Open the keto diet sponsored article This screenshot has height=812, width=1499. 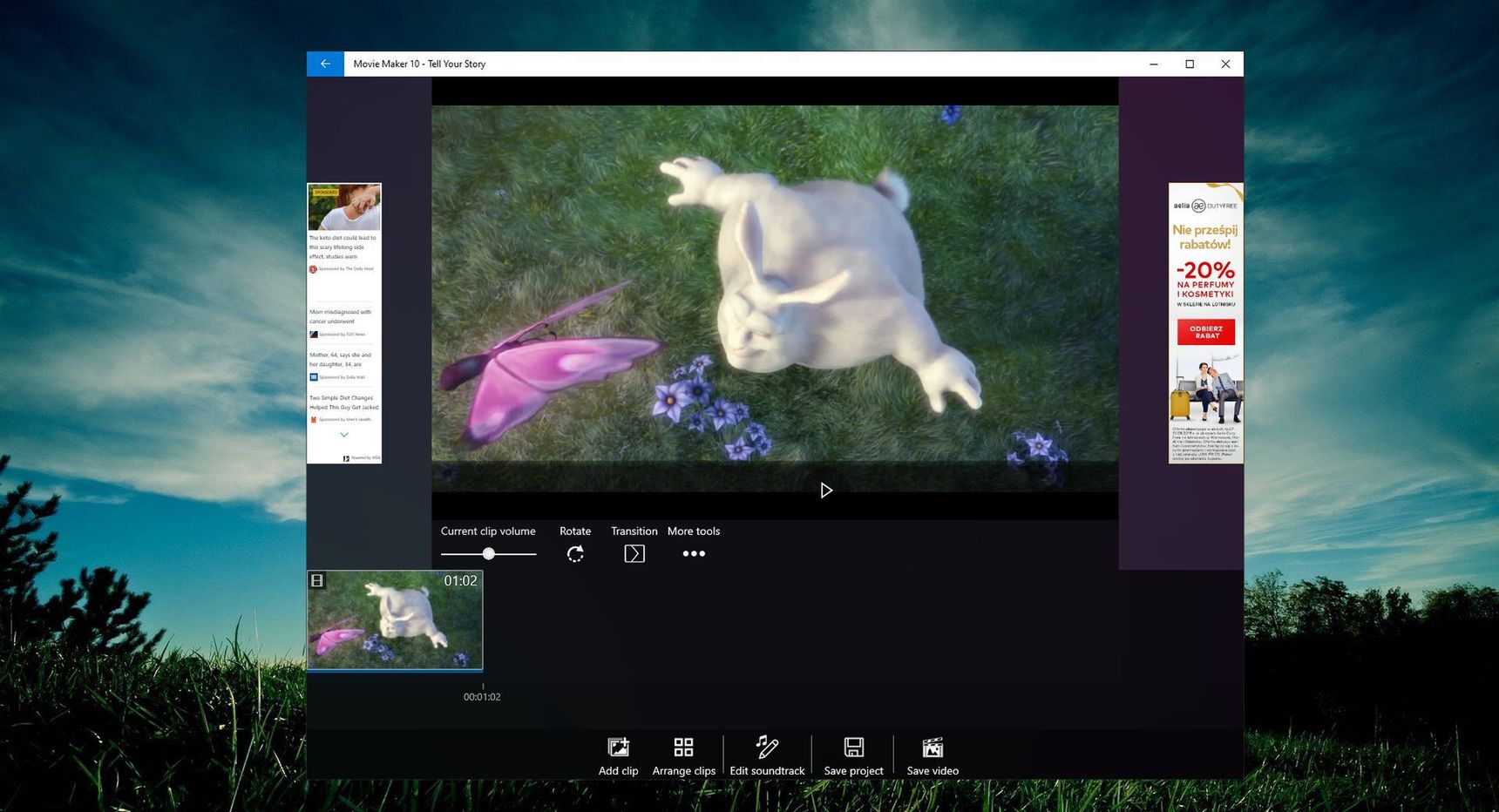[x=343, y=247]
